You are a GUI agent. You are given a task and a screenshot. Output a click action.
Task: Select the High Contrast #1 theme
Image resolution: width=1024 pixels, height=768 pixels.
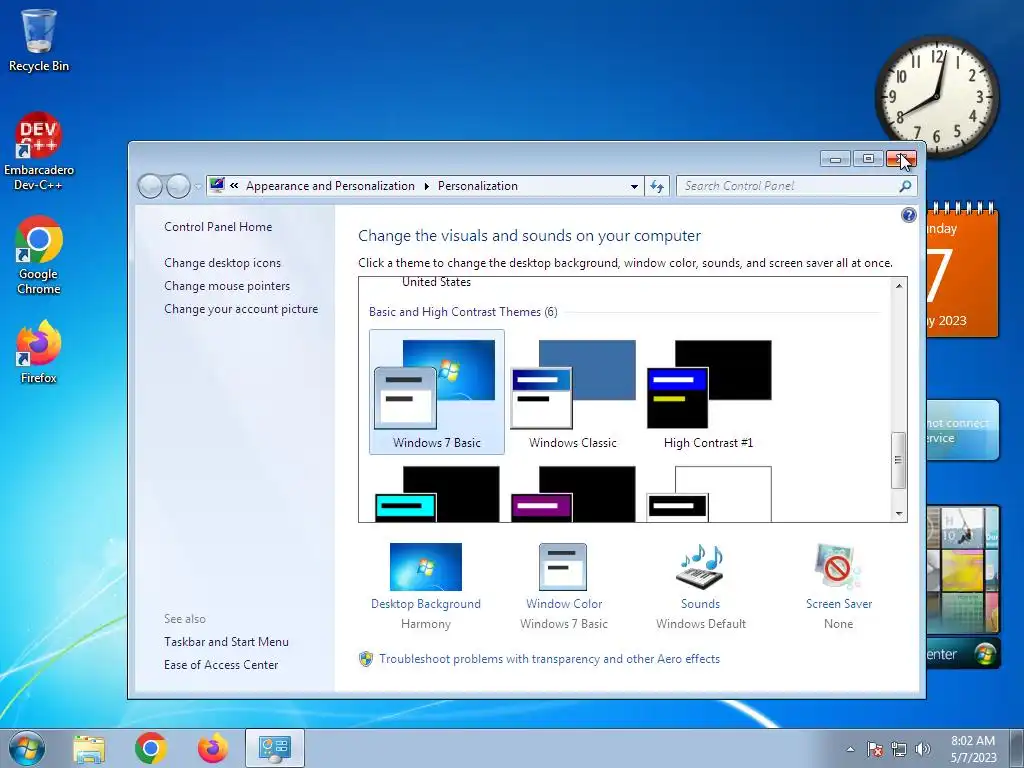709,391
